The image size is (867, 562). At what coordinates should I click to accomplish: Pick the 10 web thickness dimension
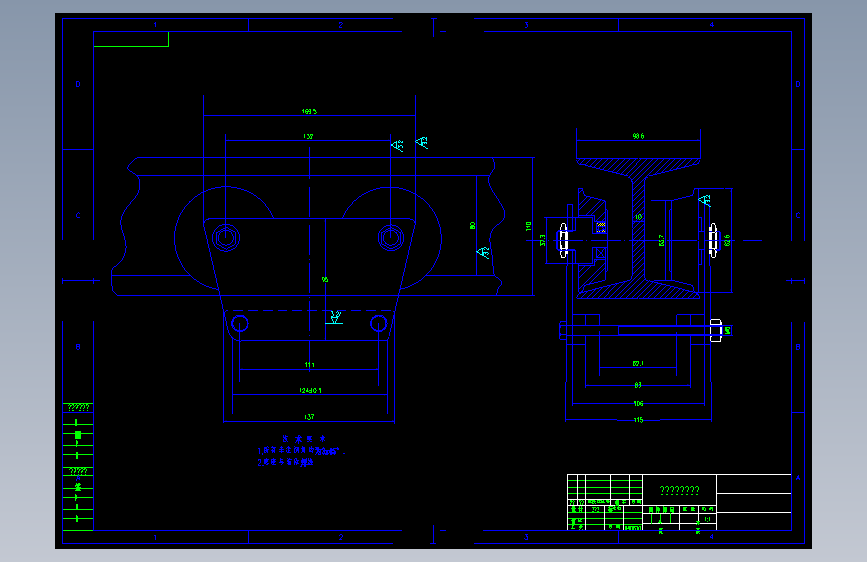click(x=639, y=217)
